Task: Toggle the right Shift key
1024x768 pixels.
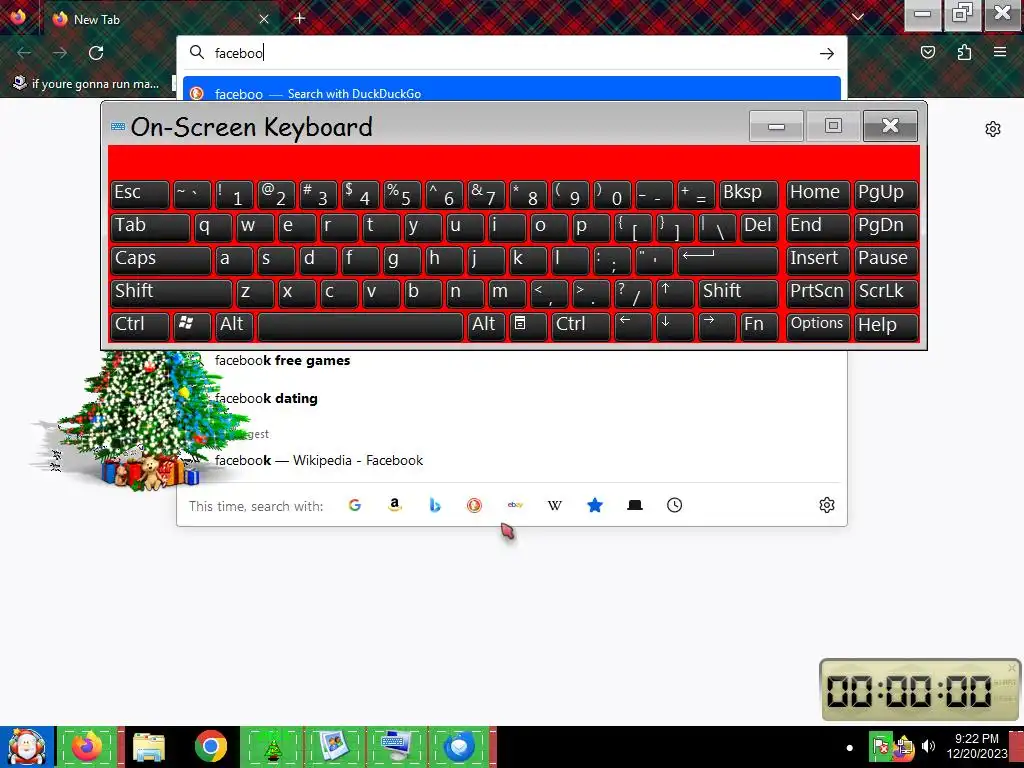Action: pos(738,293)
